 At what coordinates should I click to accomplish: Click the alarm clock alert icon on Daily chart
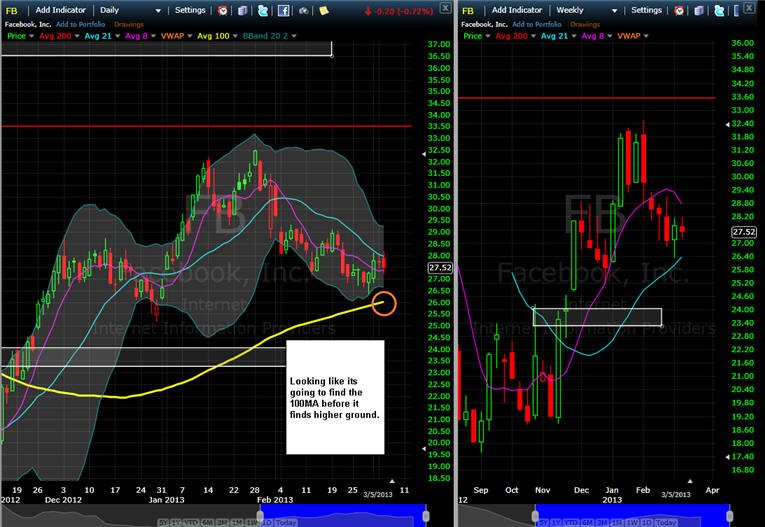pos(222,10)
